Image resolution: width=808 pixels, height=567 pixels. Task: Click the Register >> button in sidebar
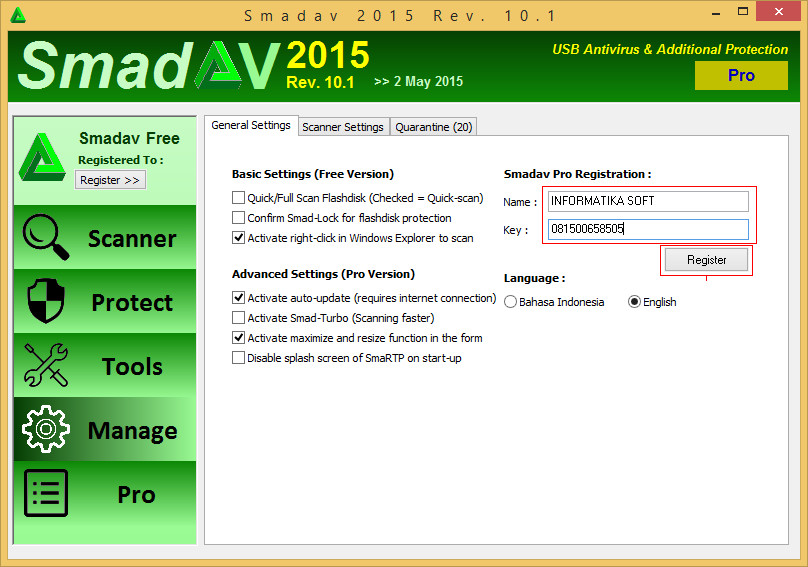click(110, 180)
